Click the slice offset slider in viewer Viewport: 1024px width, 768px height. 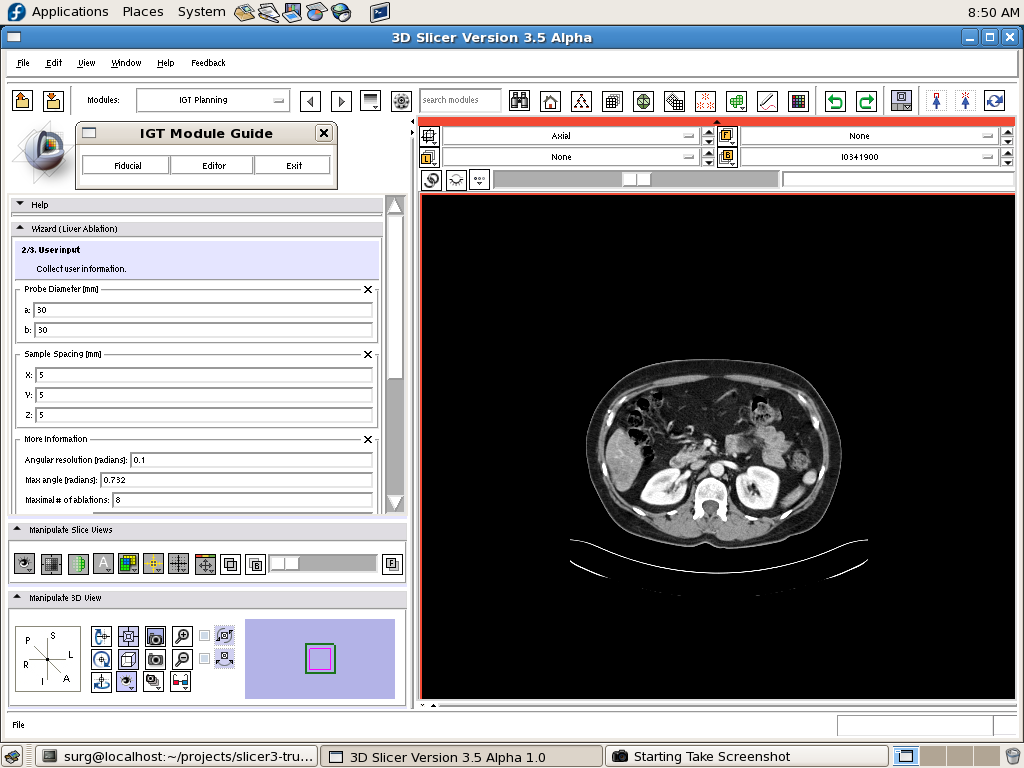click(636, 180)
